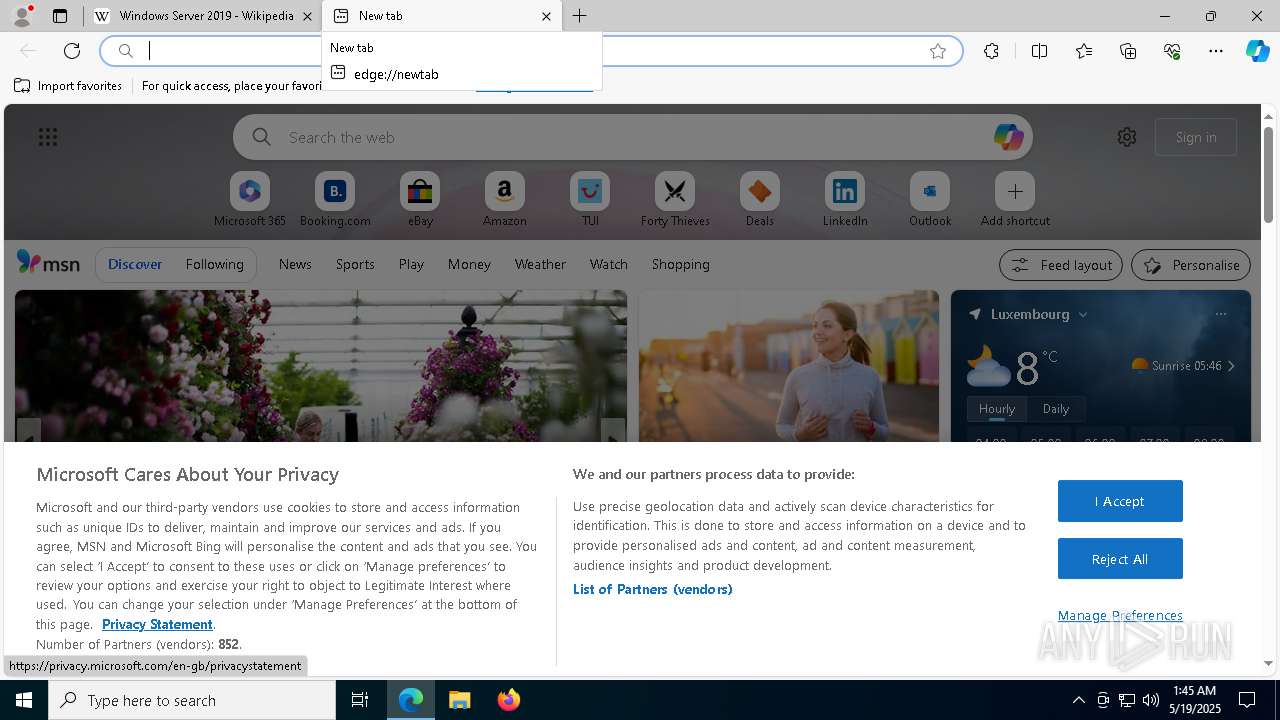Click the taskbar search box
The height and width of the screenshot is (720, 1280).
click(x=192, y=700)
